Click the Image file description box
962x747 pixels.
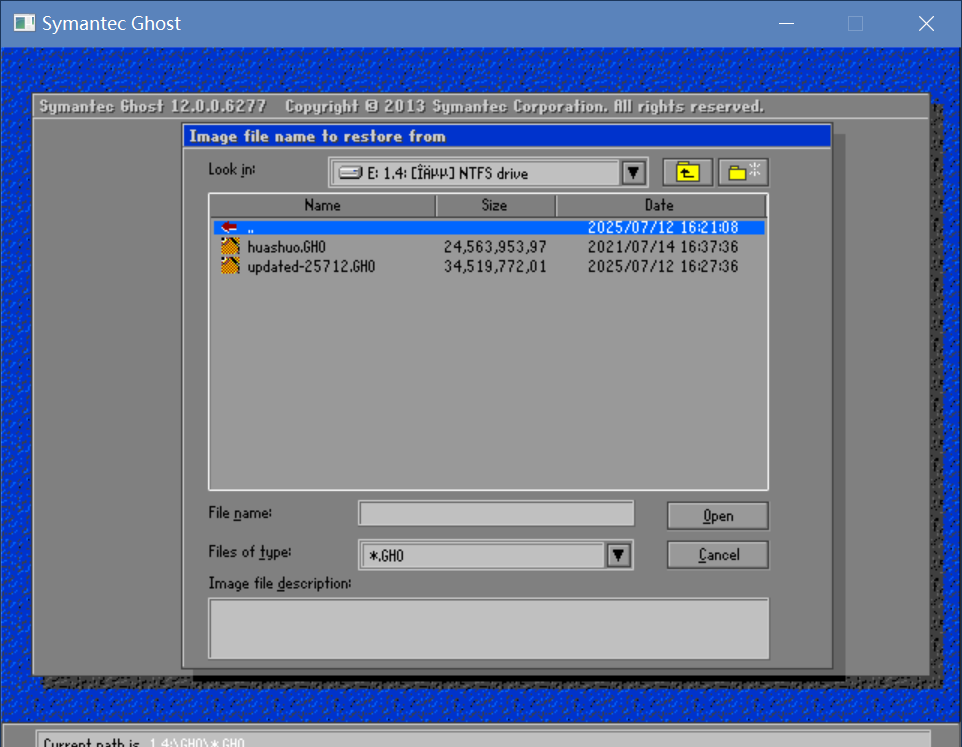click(x=488, y=629)
